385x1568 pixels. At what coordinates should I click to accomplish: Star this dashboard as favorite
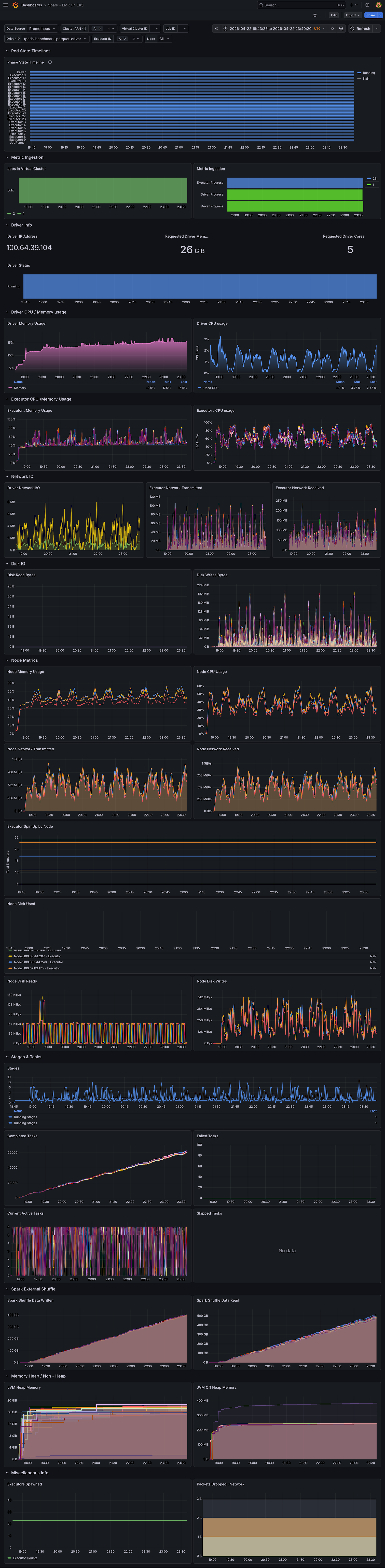pyautogui.click(x=315, y=15)
